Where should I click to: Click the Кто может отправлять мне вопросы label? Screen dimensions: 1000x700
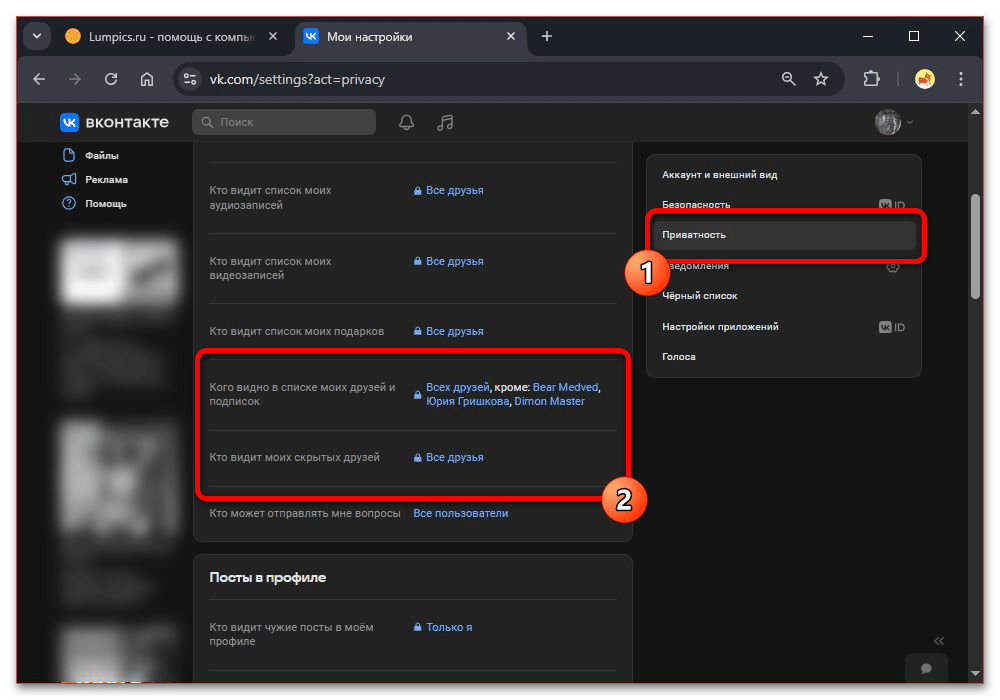305,513
